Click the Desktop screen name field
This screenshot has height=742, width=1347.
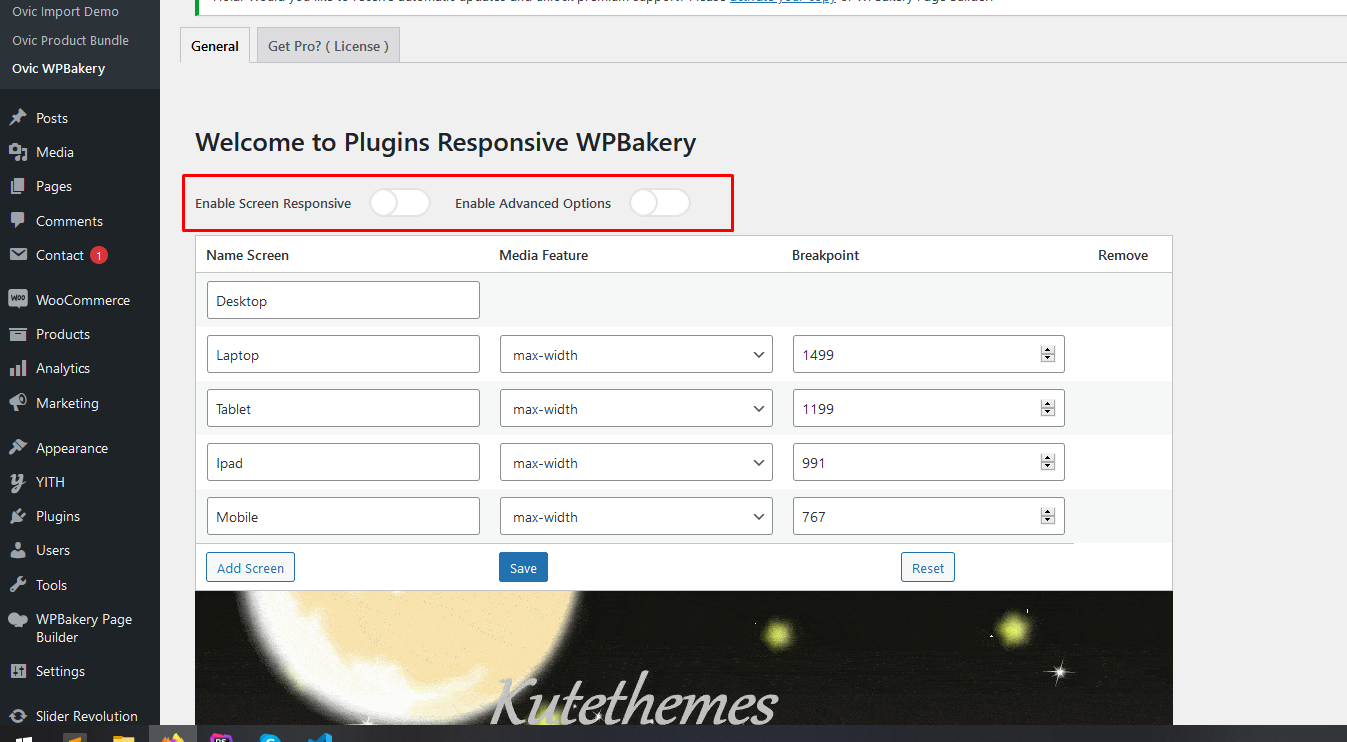pos(343,300)
